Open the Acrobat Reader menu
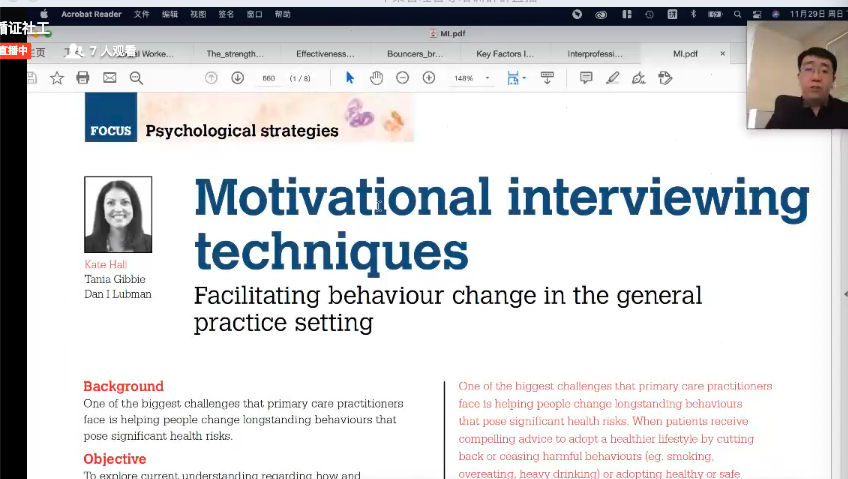This screenshot has width=848, height=479. click(x=91, y=14)
